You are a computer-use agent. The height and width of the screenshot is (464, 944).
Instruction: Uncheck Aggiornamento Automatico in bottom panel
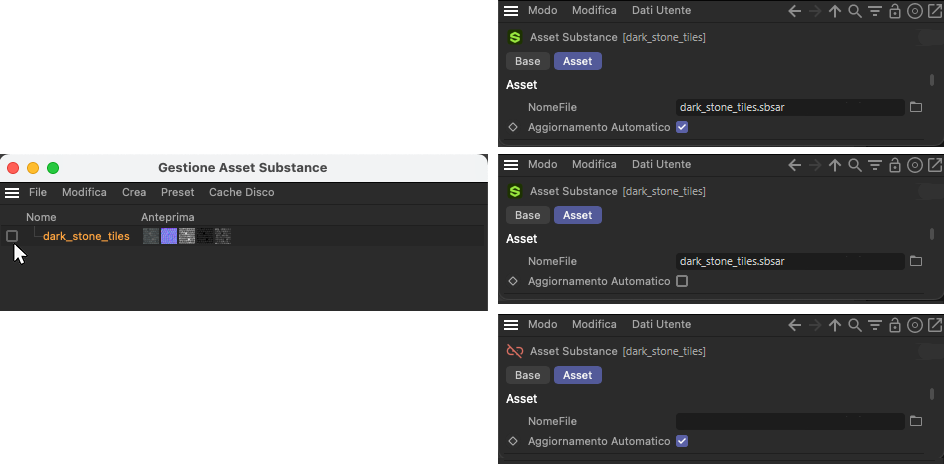[x=682, y=441]
